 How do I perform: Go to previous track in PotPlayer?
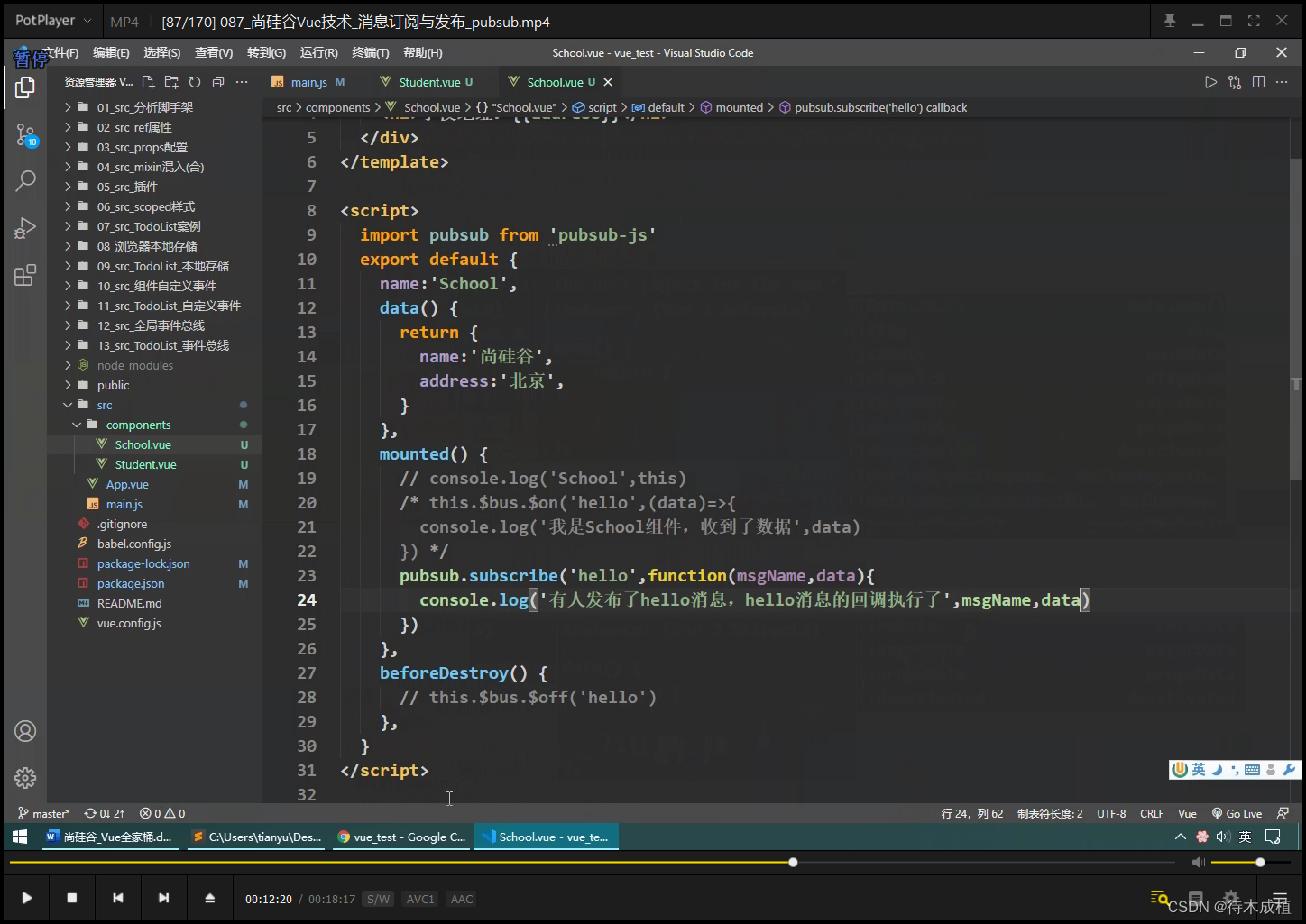(x=118, y=898)
